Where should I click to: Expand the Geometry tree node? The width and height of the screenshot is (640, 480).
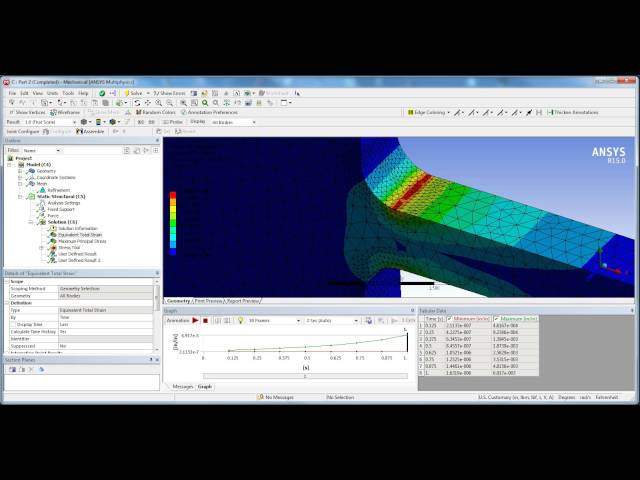pos(20,171)
